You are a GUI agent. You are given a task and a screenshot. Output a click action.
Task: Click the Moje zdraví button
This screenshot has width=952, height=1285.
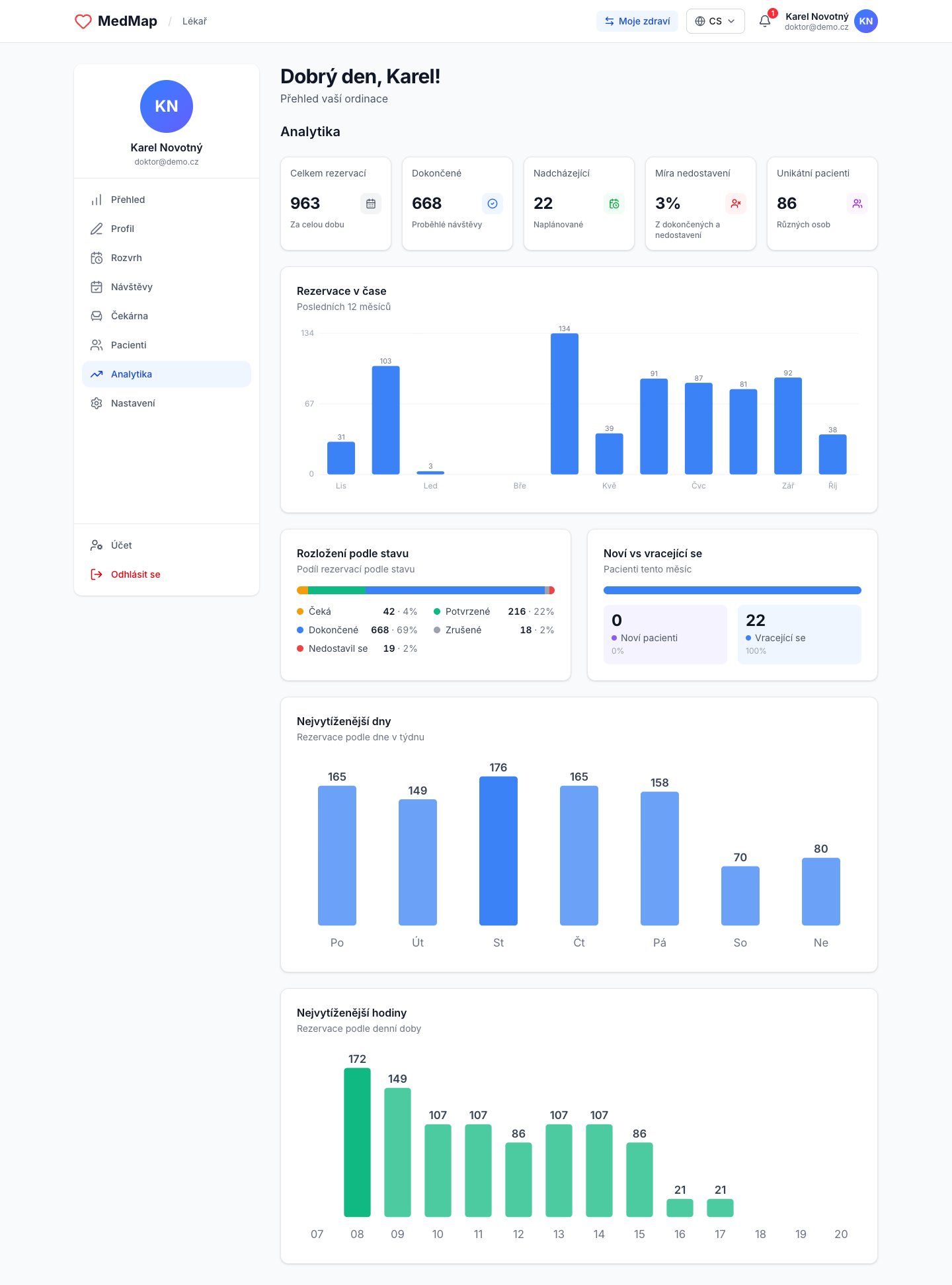(x=637, y=21)
